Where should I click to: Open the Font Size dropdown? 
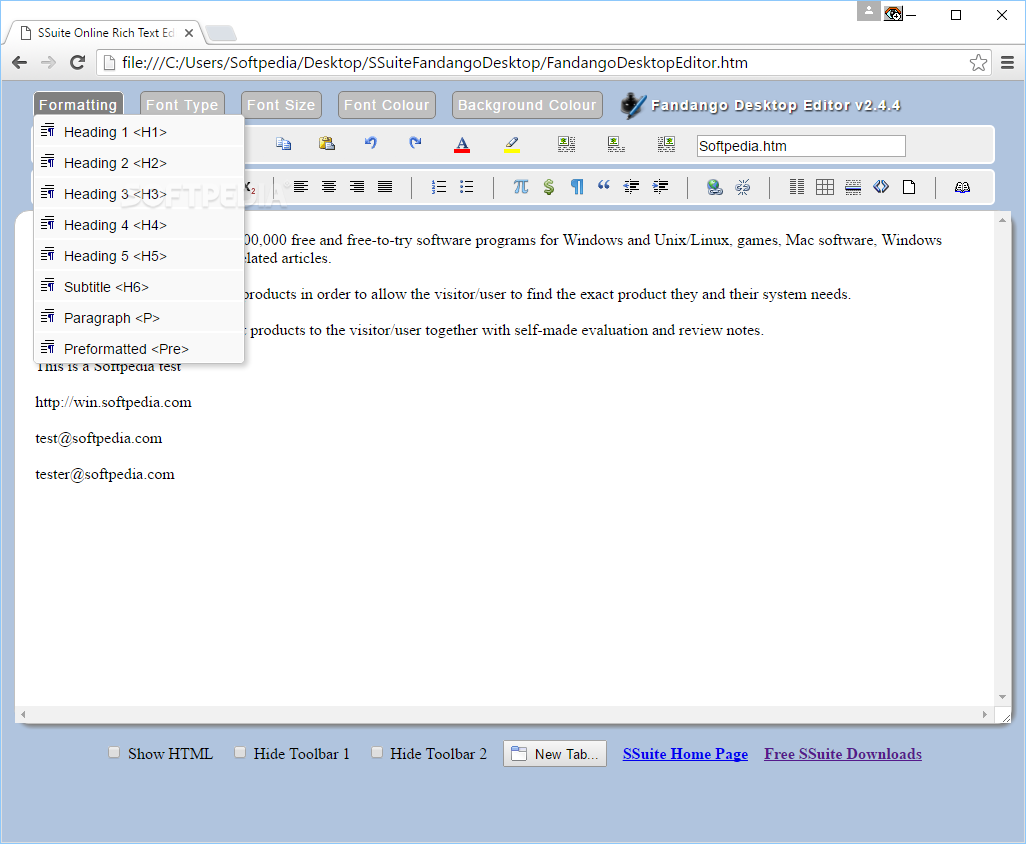[x=281, y=105]
